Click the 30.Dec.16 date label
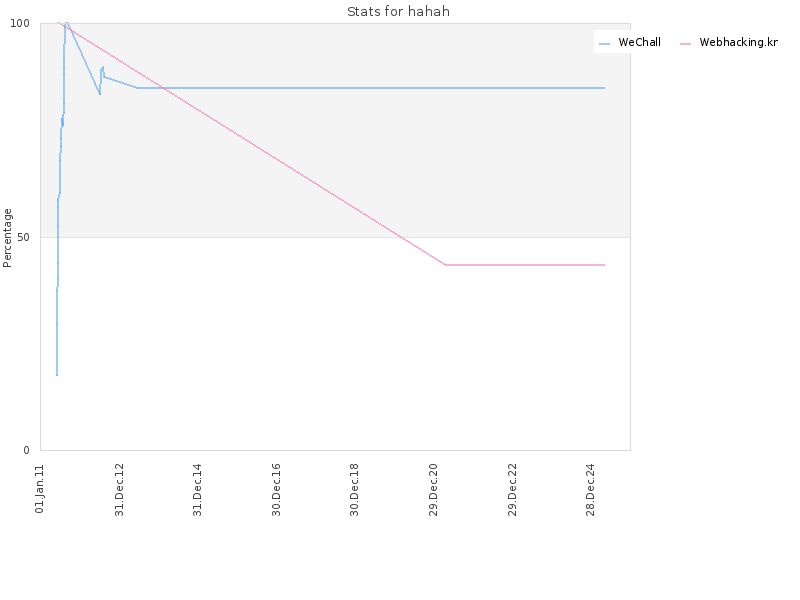The height and width of the screenshot is (600, 800). (277, 490)
